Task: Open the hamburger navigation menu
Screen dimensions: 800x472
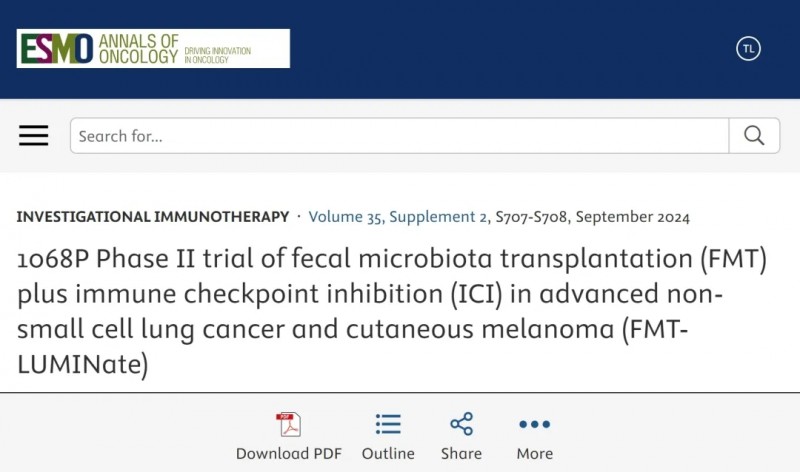Action: tap(34, 135)
